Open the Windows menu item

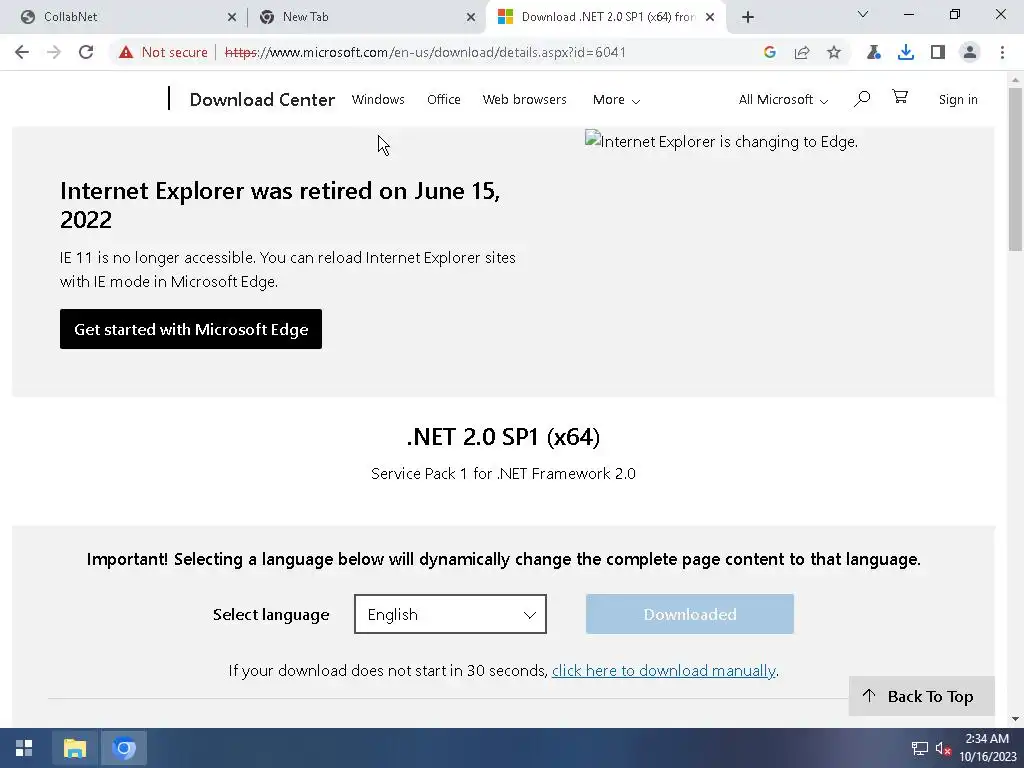pyautogui.click(x=378, y=99)
